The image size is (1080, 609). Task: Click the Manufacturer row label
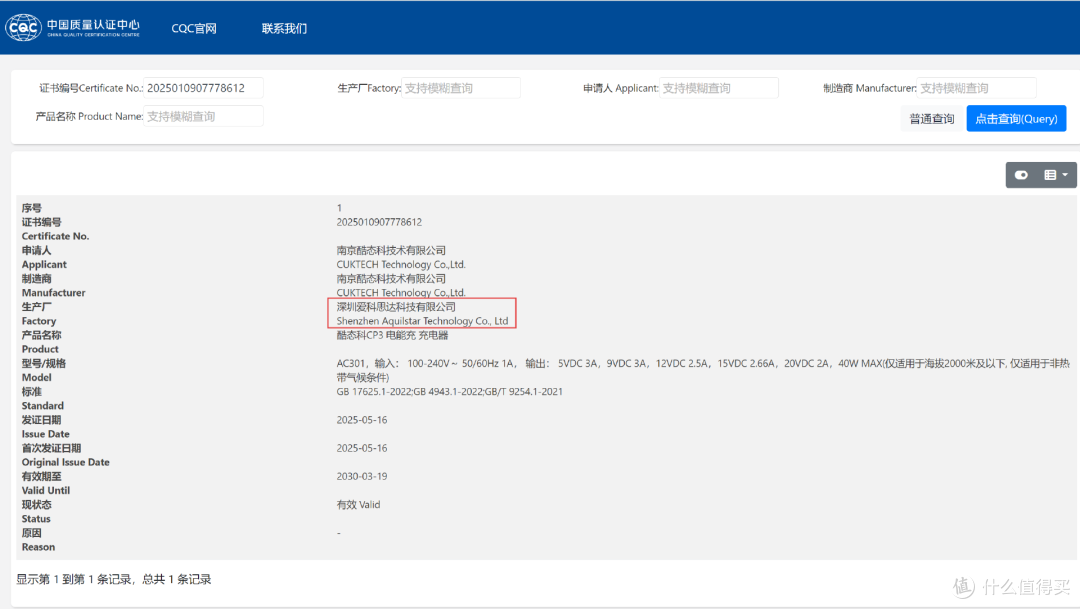53,293
